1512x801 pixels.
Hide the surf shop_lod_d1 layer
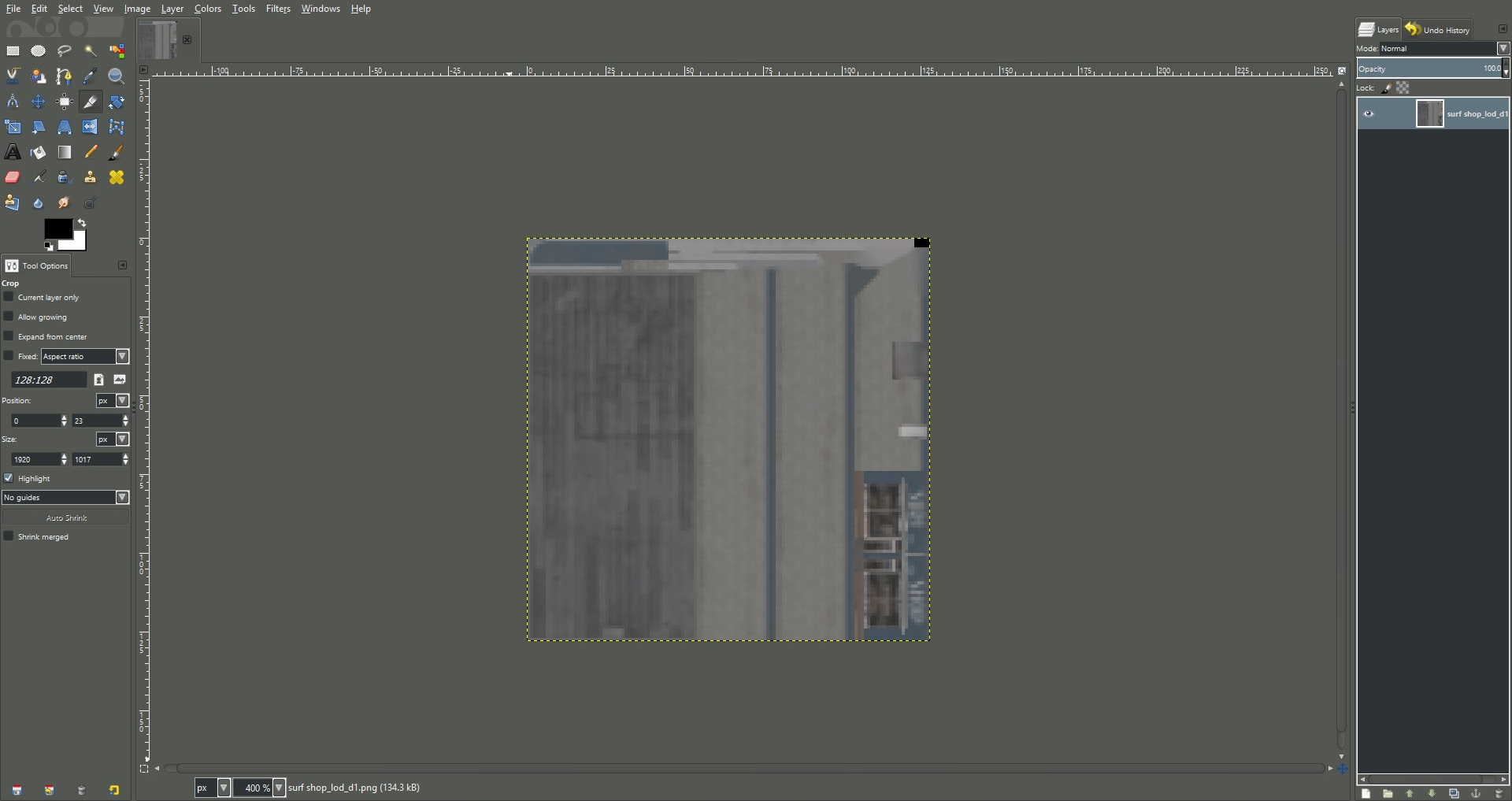pos(1369,113)
